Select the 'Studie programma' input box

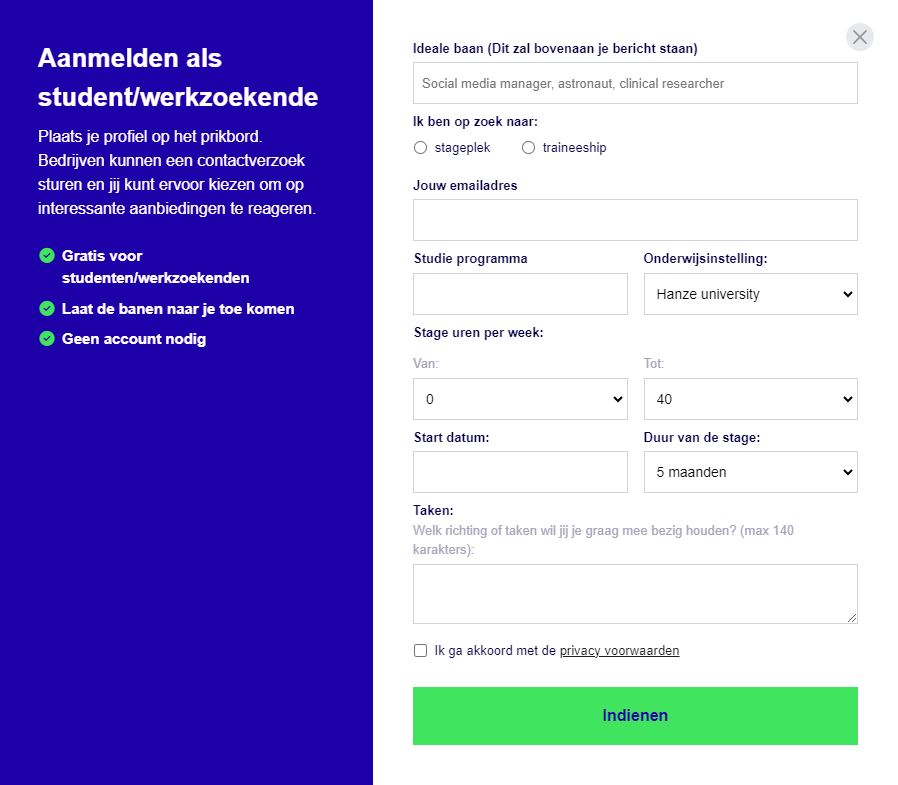pyautogui.click(x=520, y=294)
